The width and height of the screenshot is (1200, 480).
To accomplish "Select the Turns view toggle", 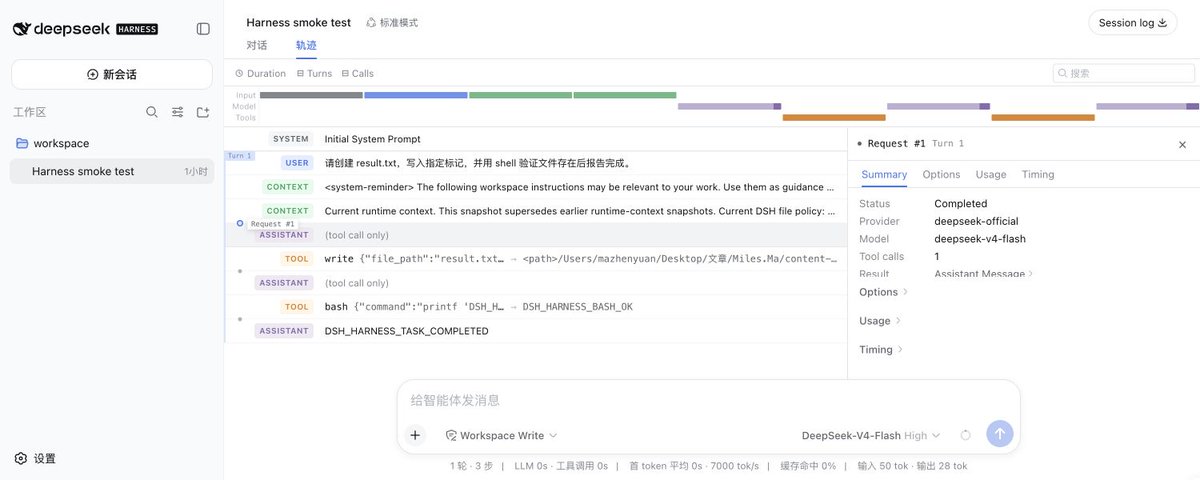I will [314, 73].
